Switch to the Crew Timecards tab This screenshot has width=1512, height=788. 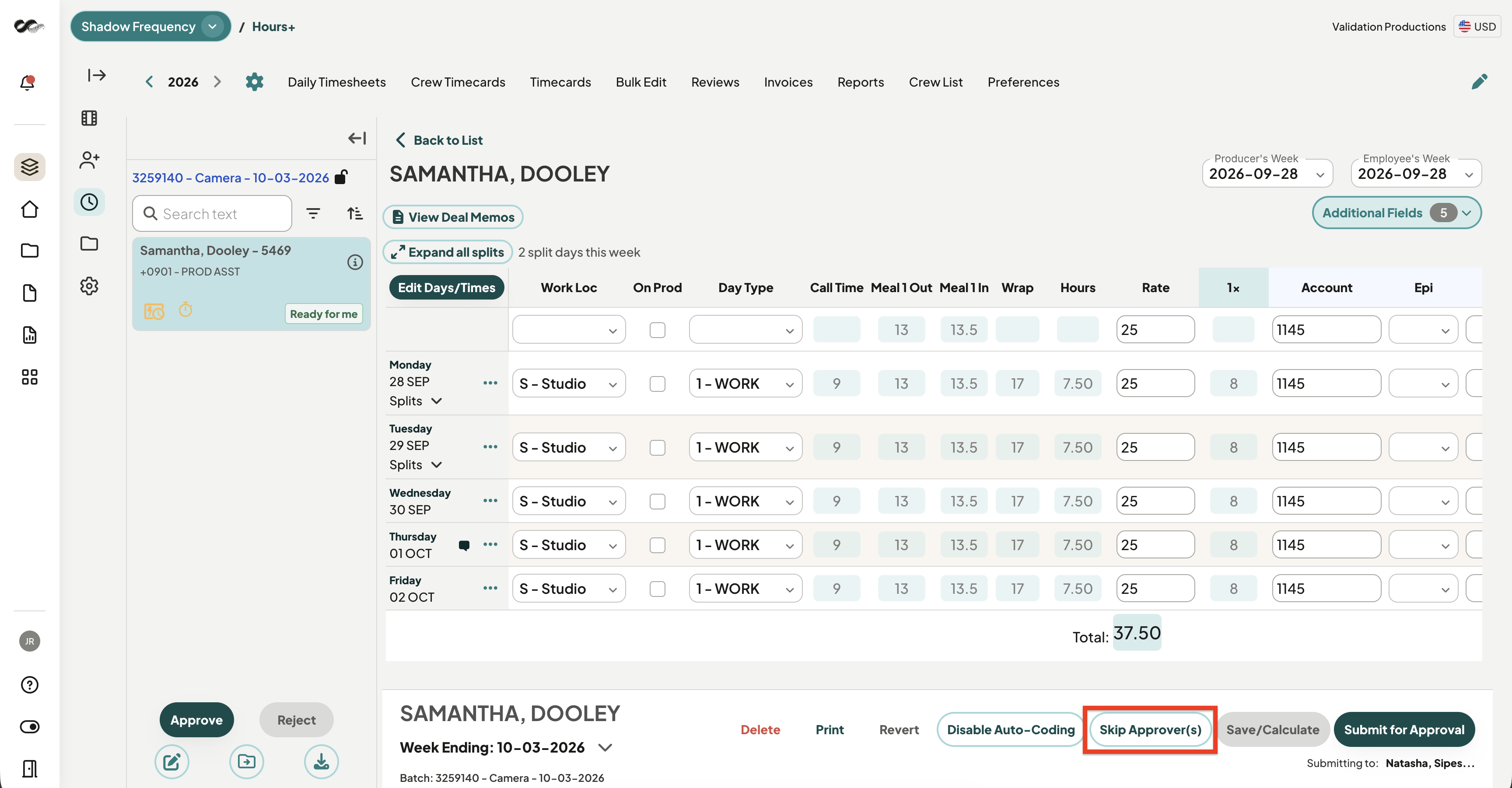(458, 82)
